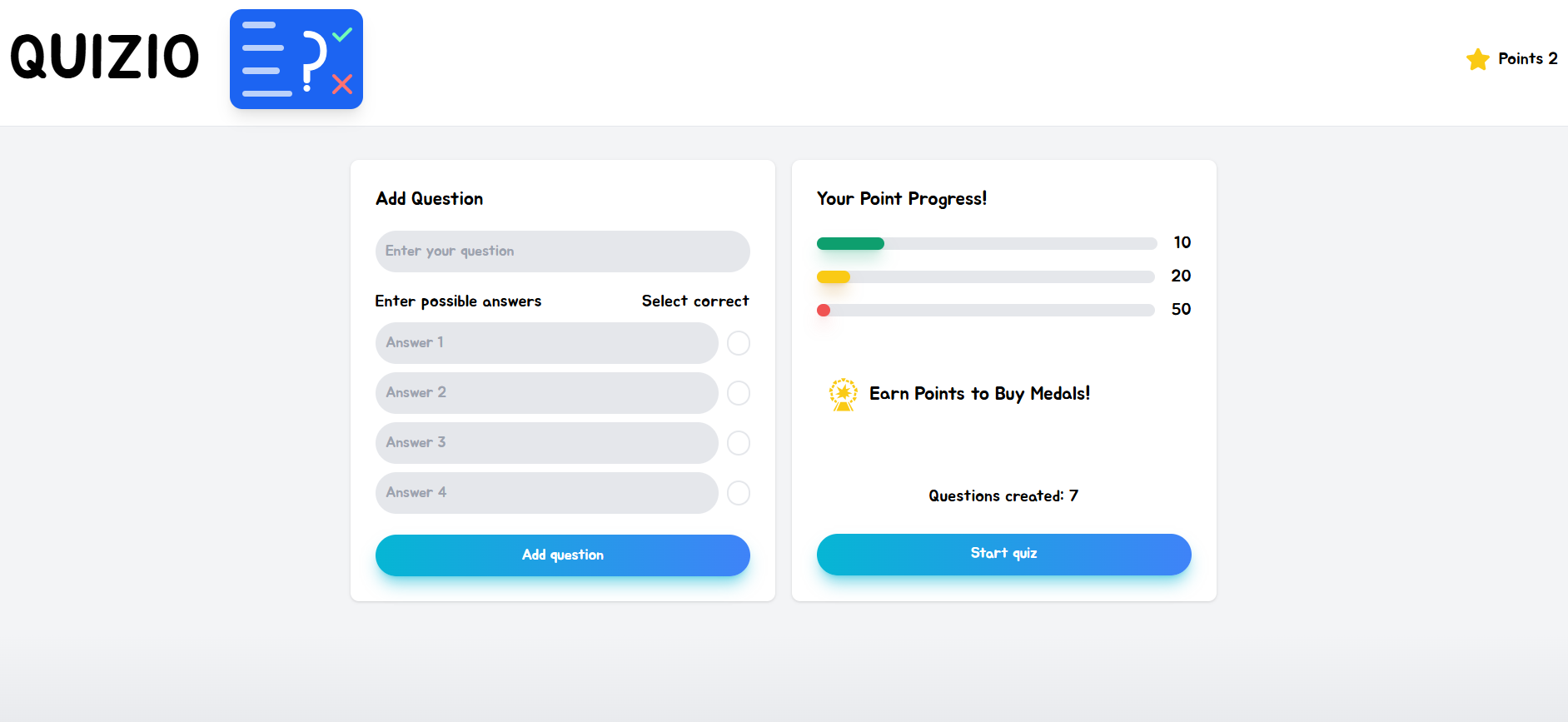
Task: Click into the Answer 1 input
Action: (547, 343)
